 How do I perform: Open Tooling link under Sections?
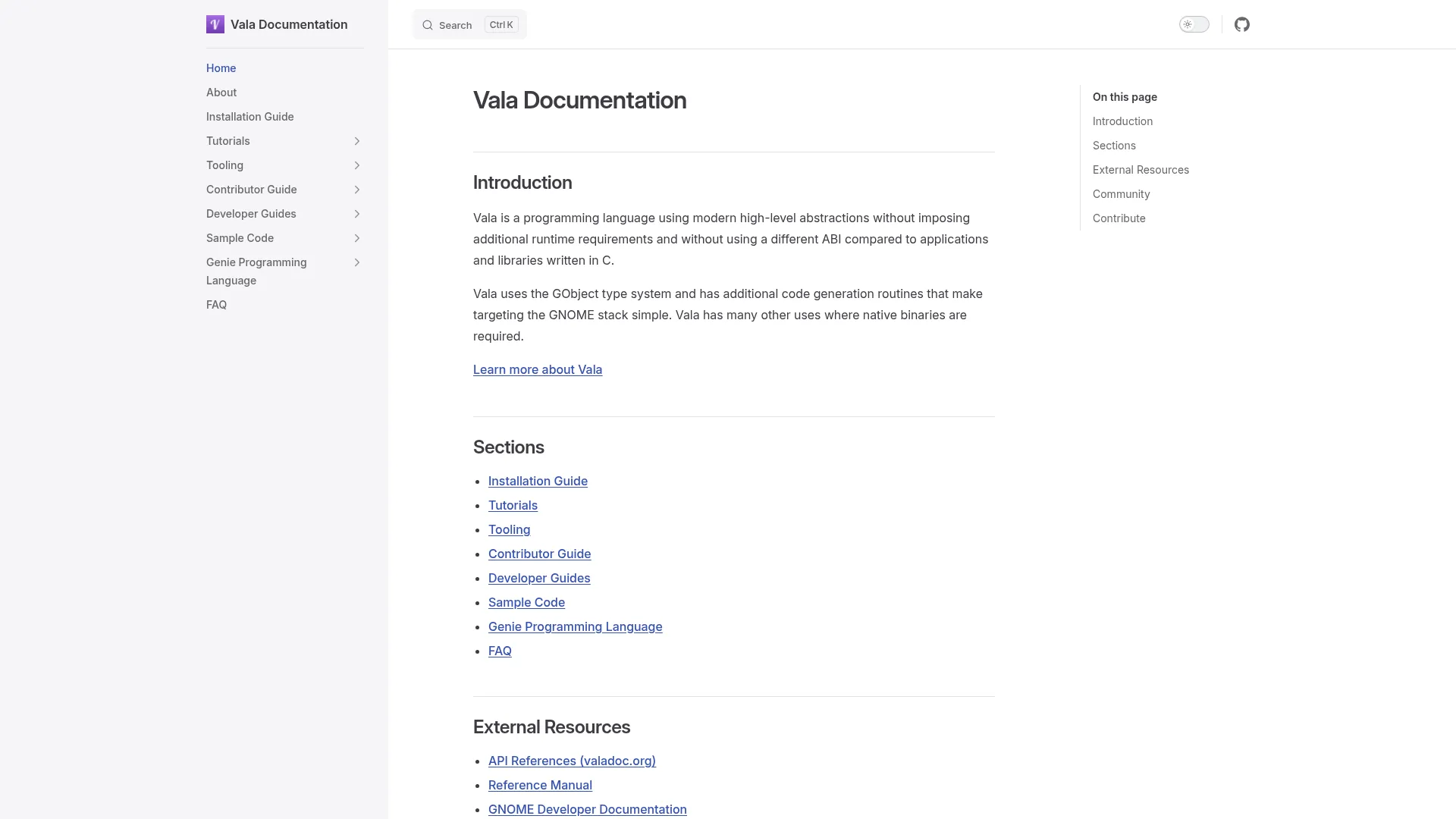(509, 529)
